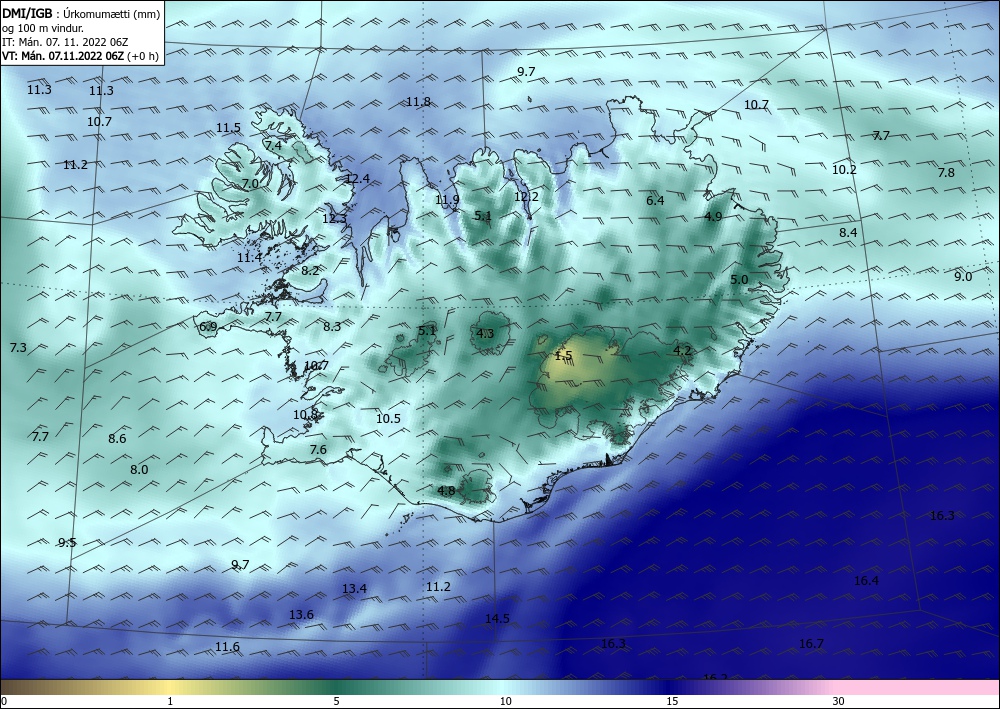Select the colorbar tick label '5'
This screenshot has width=1000, height=709.
click(x=337, y=701)
